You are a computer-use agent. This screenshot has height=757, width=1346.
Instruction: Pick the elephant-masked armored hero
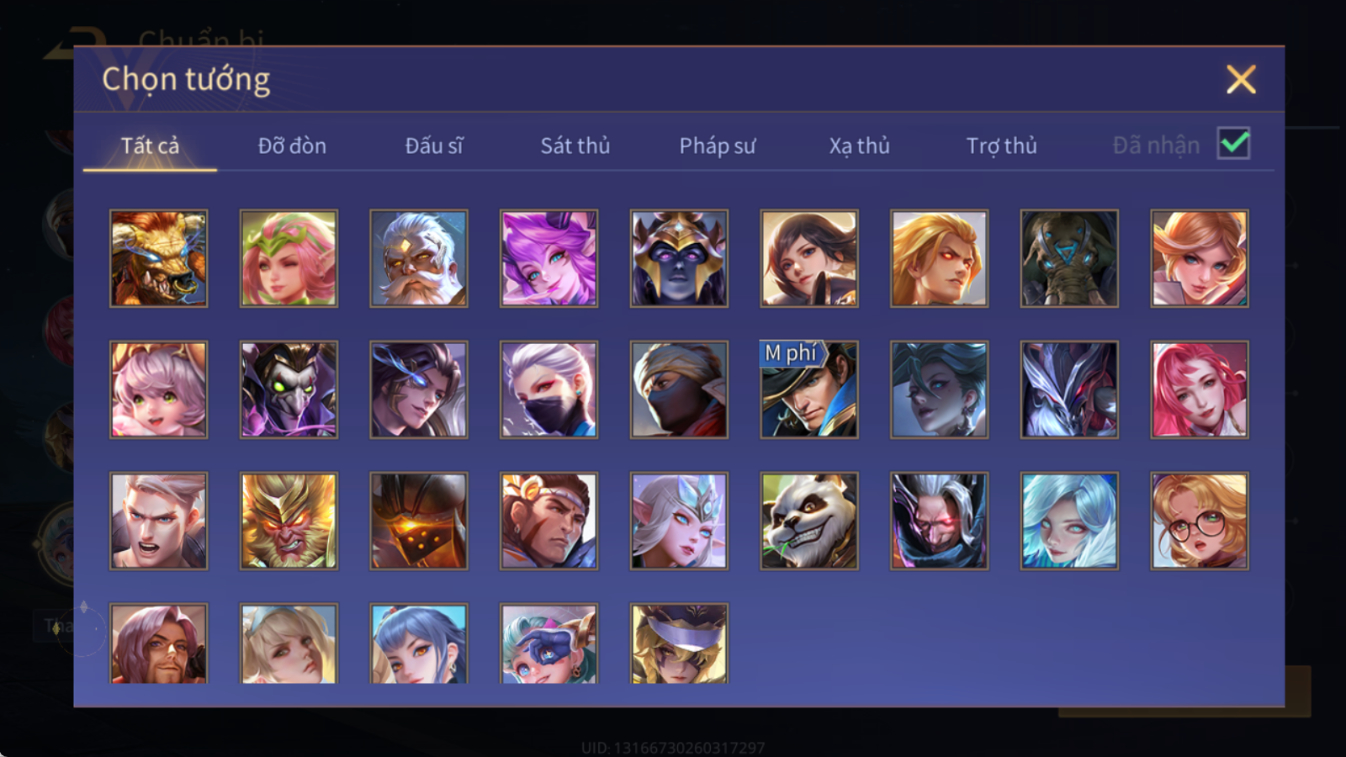[1069, 258]
